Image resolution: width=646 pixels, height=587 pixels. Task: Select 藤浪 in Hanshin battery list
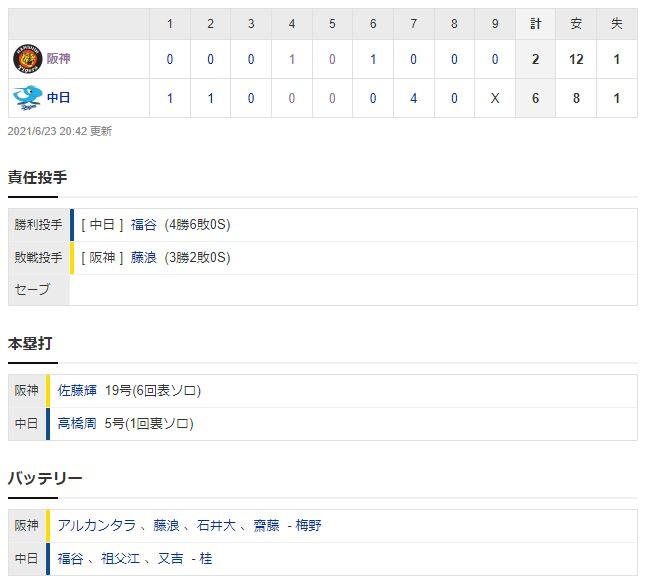[166, 525]
